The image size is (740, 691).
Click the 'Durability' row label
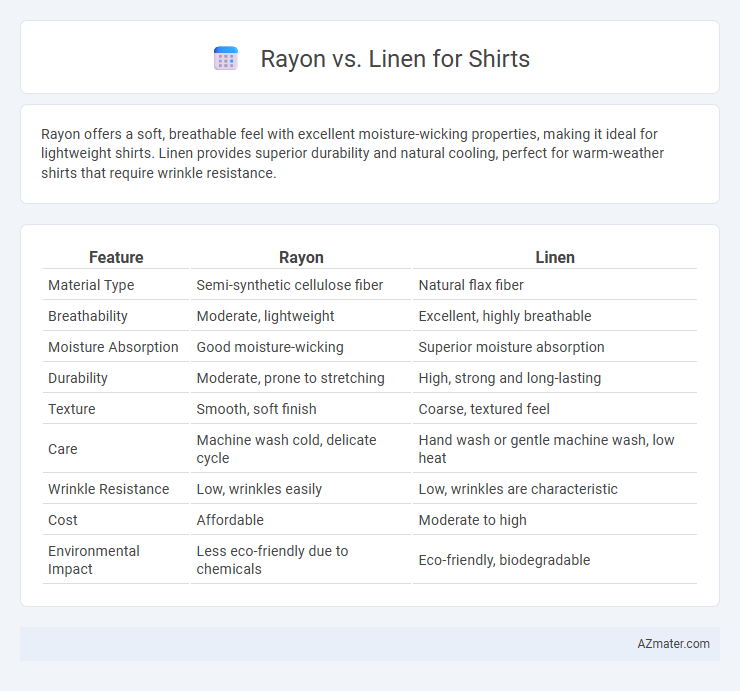(x=116, y=378)
